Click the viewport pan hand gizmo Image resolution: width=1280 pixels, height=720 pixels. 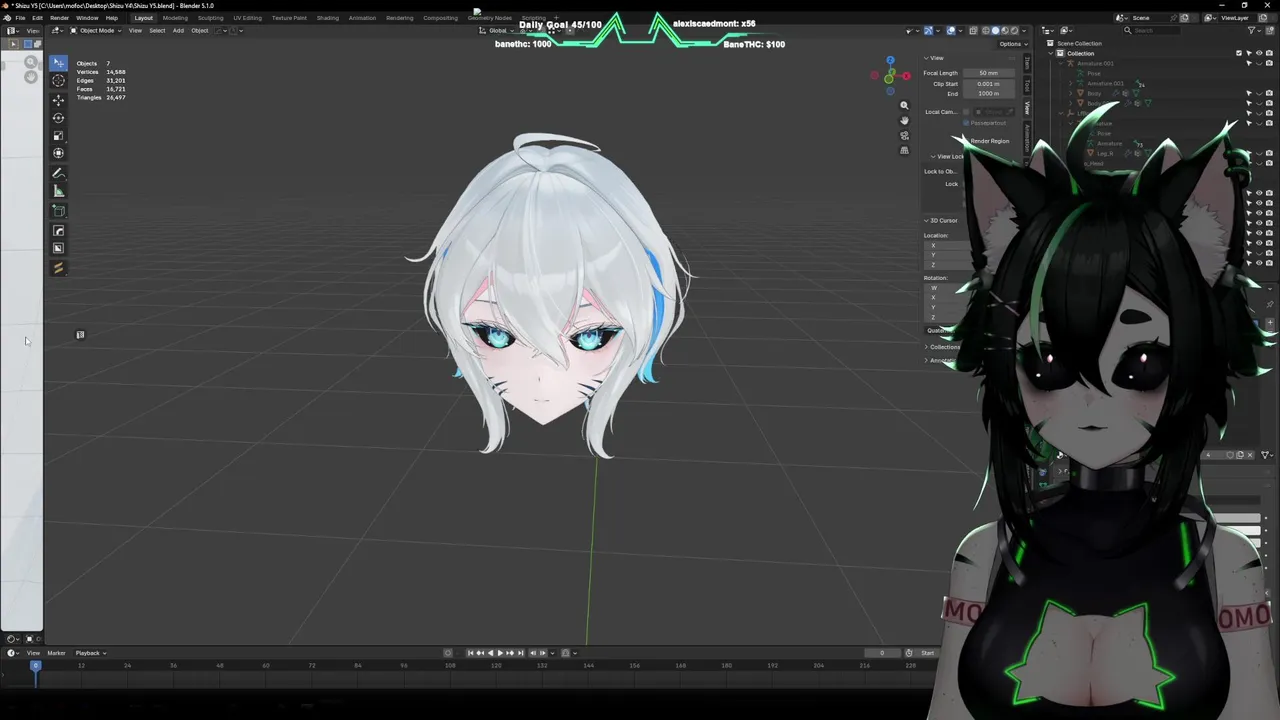pos(904,120)
